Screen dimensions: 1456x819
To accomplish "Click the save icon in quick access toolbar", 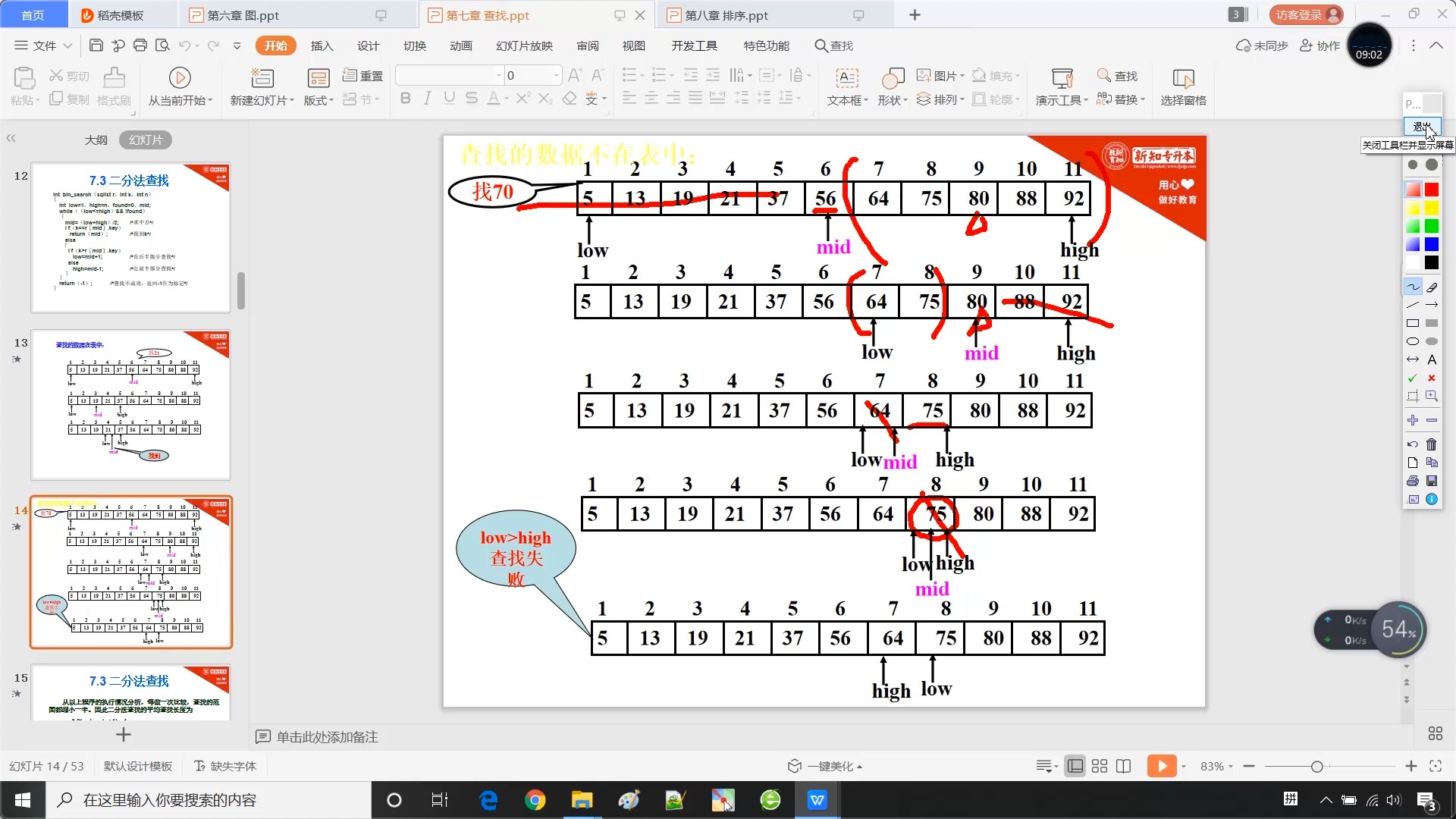I will pyautogui.click(x=96, y=45).
